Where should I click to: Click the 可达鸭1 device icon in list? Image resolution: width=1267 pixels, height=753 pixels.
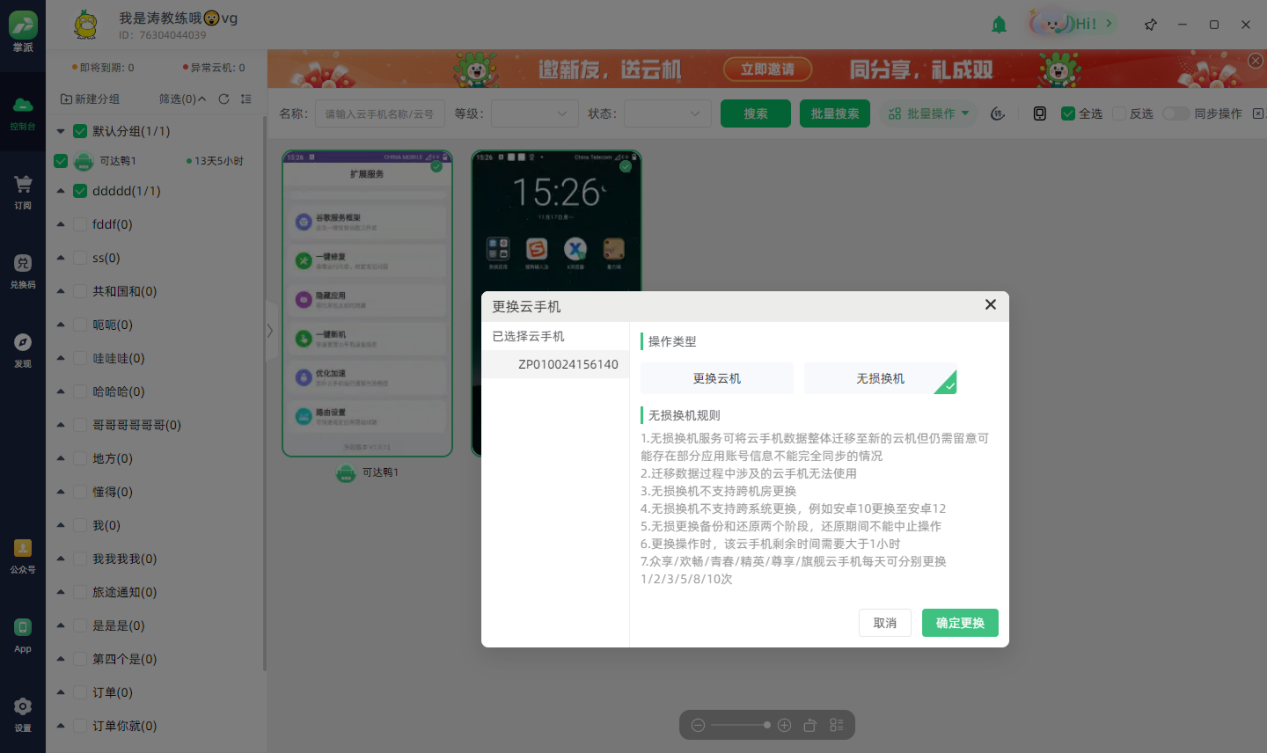[x=84, y=161]
